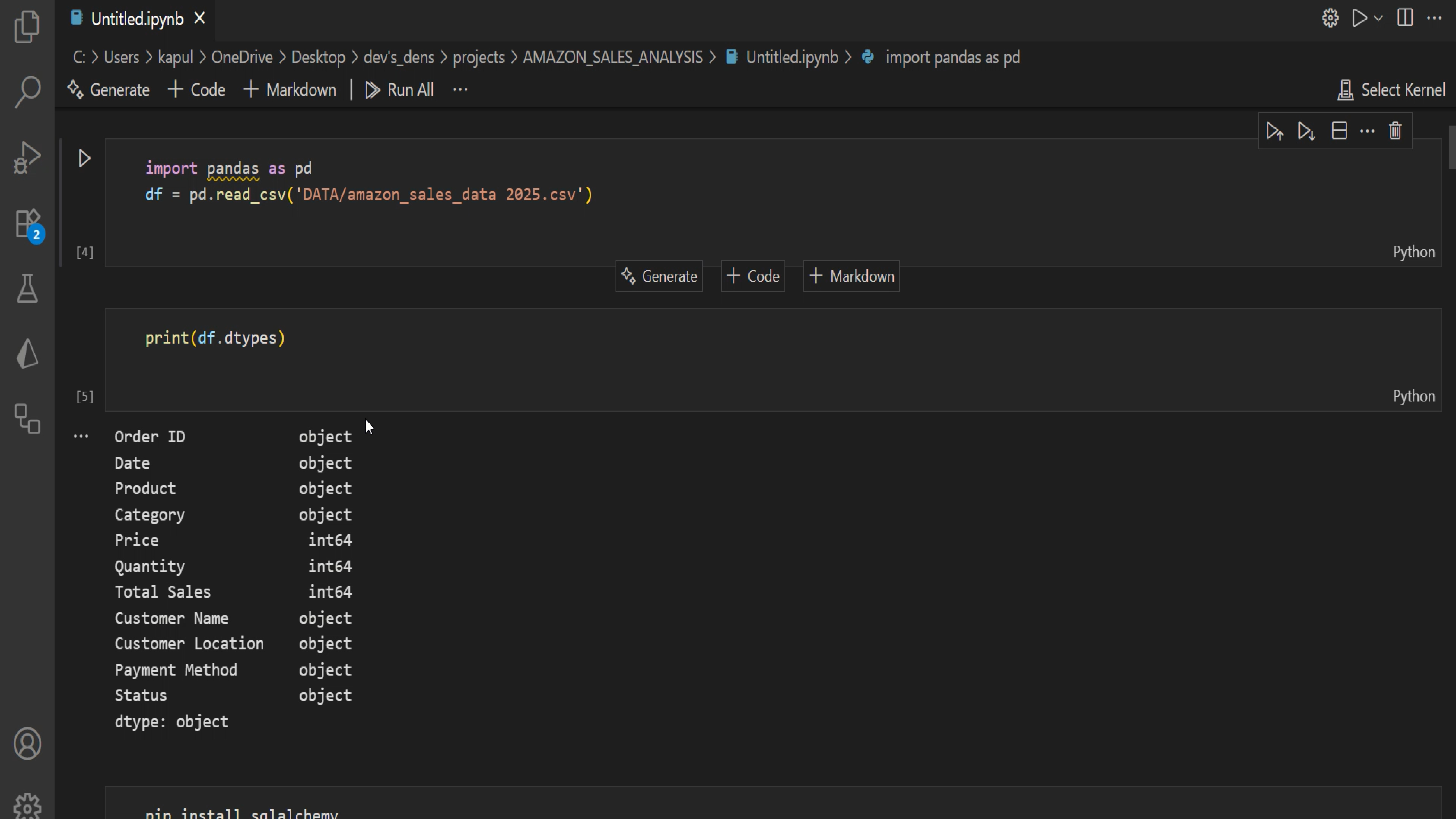Click the 'Order ID' output row
The image size is (1456, 819).
[233, 437]
